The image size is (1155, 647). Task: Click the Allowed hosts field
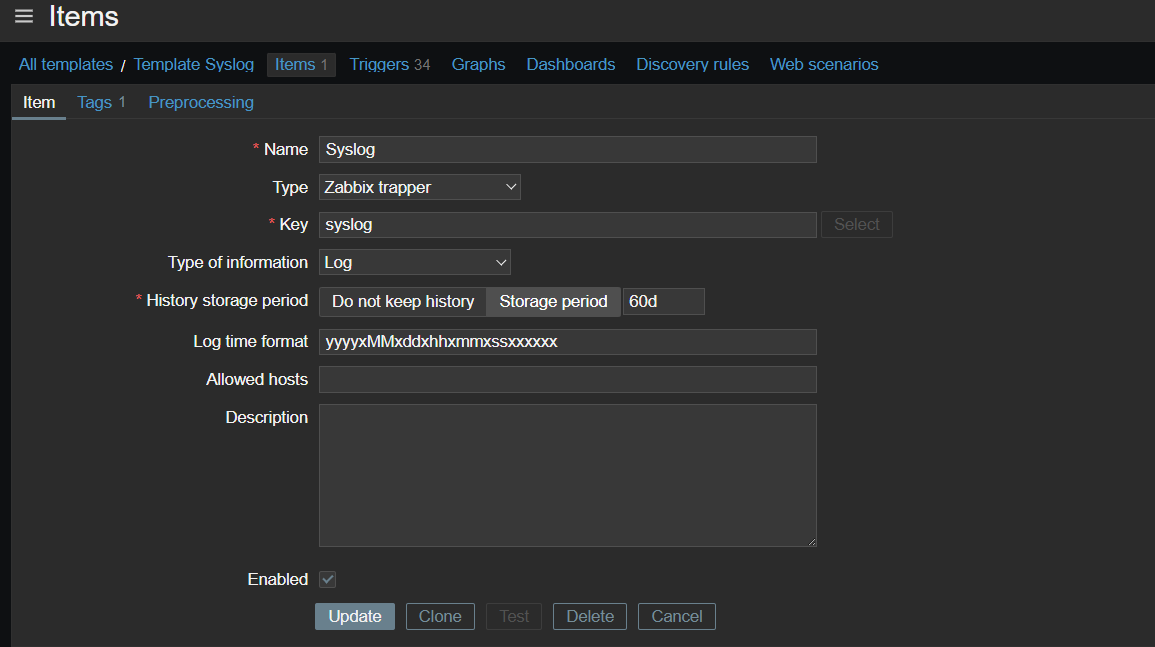click(567, 380)
